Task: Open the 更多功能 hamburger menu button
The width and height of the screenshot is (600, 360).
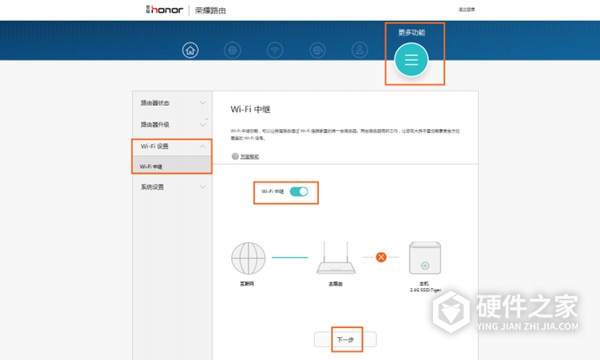Action: coord(411,60)
